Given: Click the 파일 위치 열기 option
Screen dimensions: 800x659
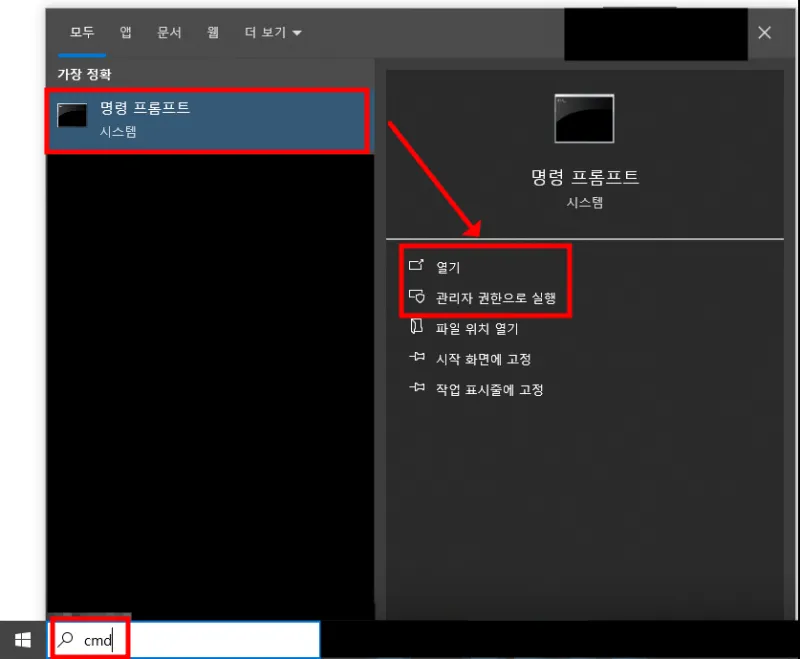Looking at the screenshot, I should [x=477, y=328].
